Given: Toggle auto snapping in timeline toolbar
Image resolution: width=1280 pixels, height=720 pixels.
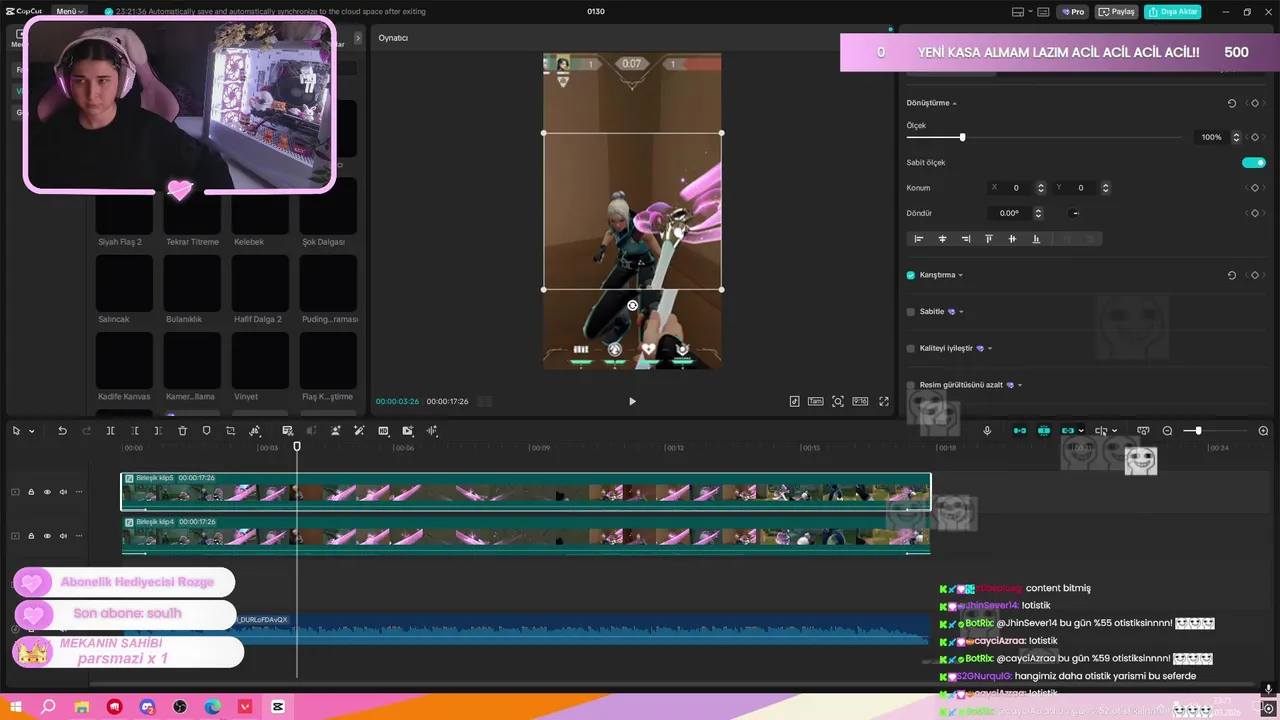Looking at the screenshot, I should click(x=1044, y=431).
